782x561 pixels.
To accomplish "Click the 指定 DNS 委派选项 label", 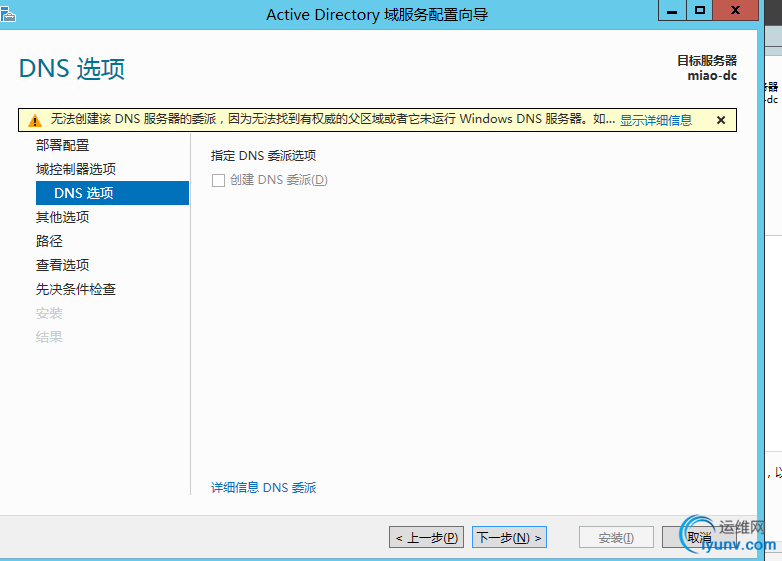I will click(263, 156).
